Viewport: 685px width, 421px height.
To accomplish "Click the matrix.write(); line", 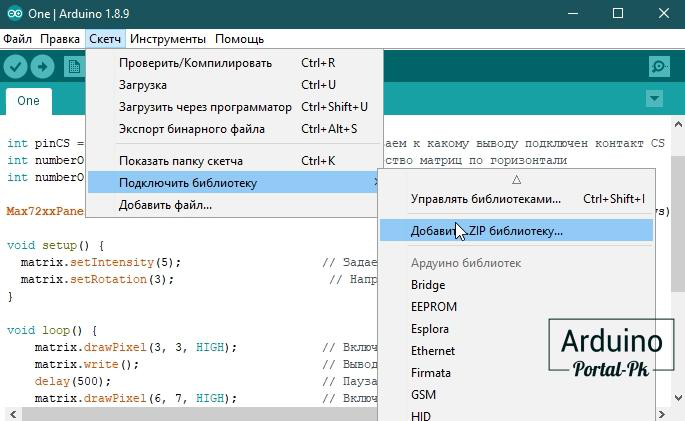I will [x=87, y=364].
